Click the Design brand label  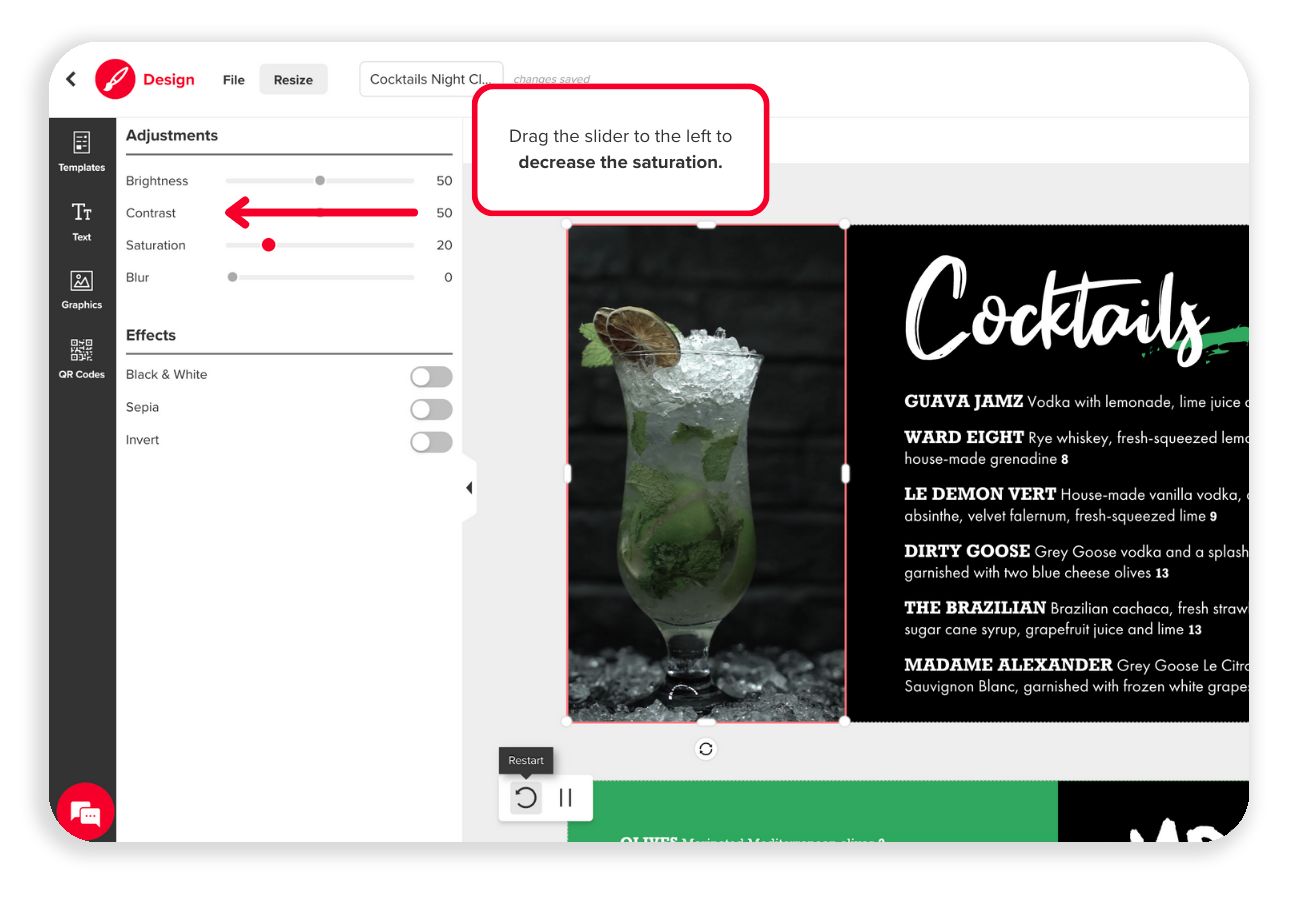point(169,80)
